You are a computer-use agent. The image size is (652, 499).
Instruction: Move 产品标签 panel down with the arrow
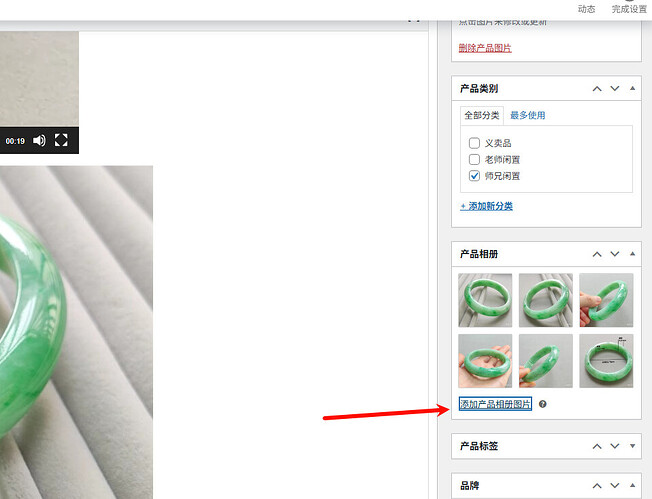click(615, 446)
